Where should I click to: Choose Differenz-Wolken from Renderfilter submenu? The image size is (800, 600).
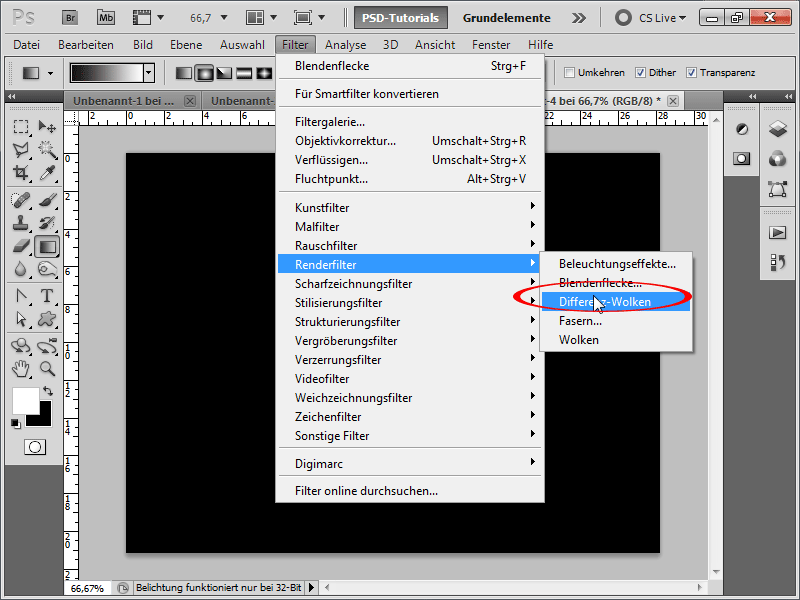pyautogui.click(x=615, y=302)
